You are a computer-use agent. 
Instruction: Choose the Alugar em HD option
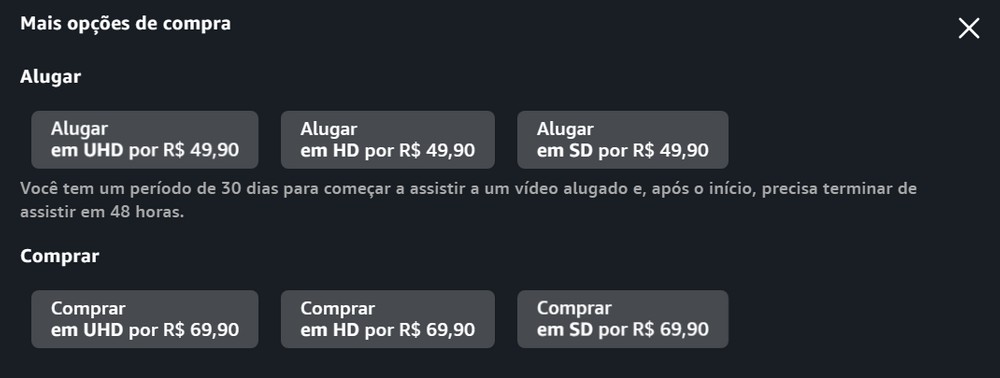[x=388, y=140]
